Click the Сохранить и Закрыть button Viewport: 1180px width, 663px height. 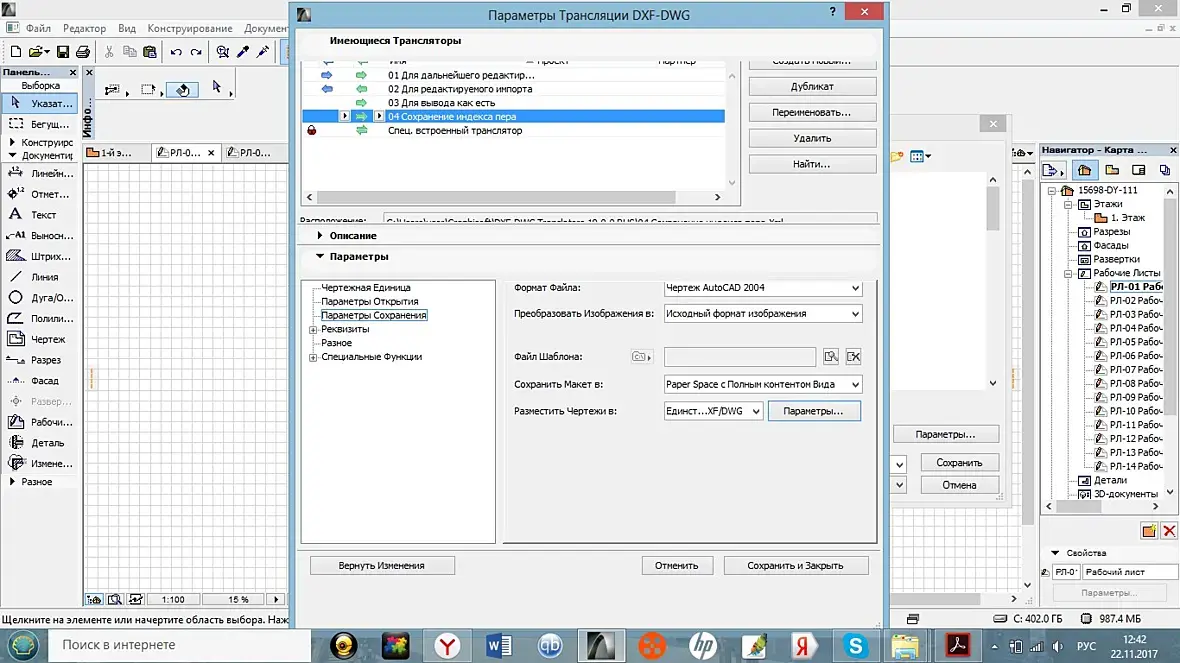point(795,565)
